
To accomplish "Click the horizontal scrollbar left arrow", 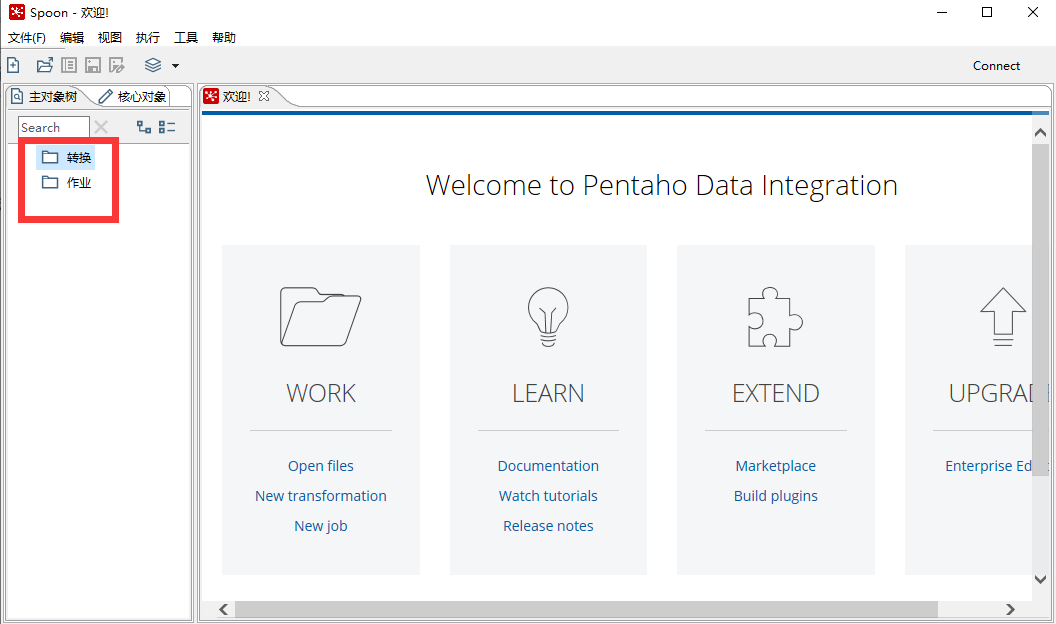I will tap(224, 609).
